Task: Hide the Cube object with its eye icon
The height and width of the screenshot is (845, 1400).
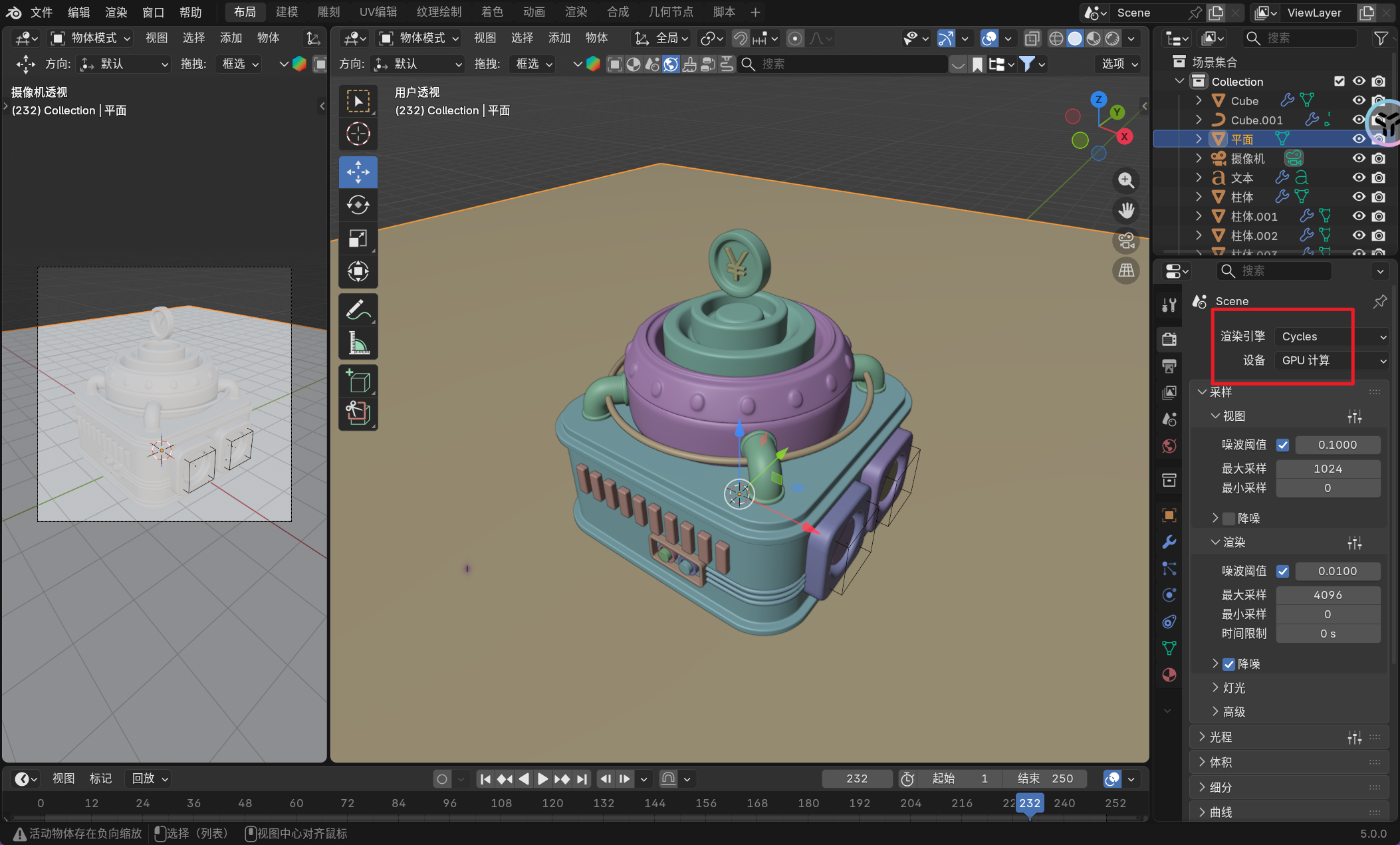Action: click(x=1359, y=100)
